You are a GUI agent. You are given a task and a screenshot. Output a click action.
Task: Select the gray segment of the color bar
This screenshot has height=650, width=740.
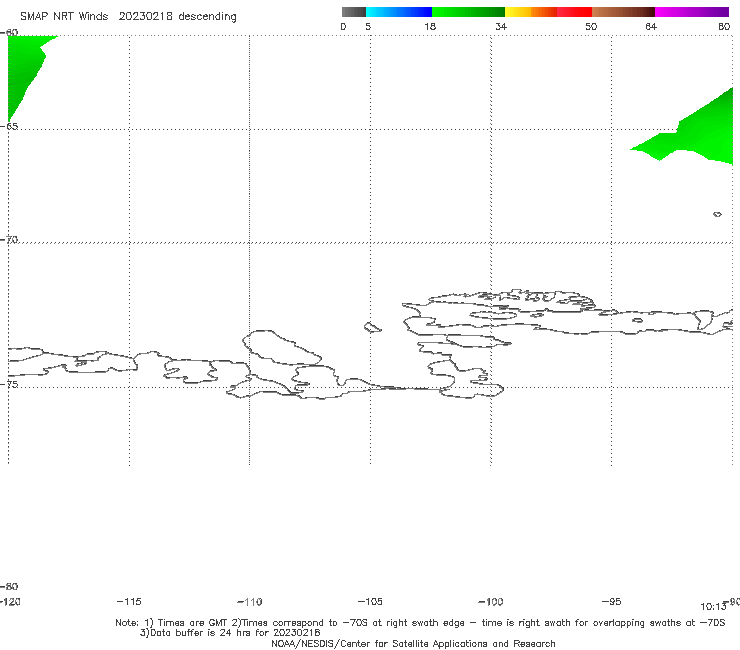(353, 12)
